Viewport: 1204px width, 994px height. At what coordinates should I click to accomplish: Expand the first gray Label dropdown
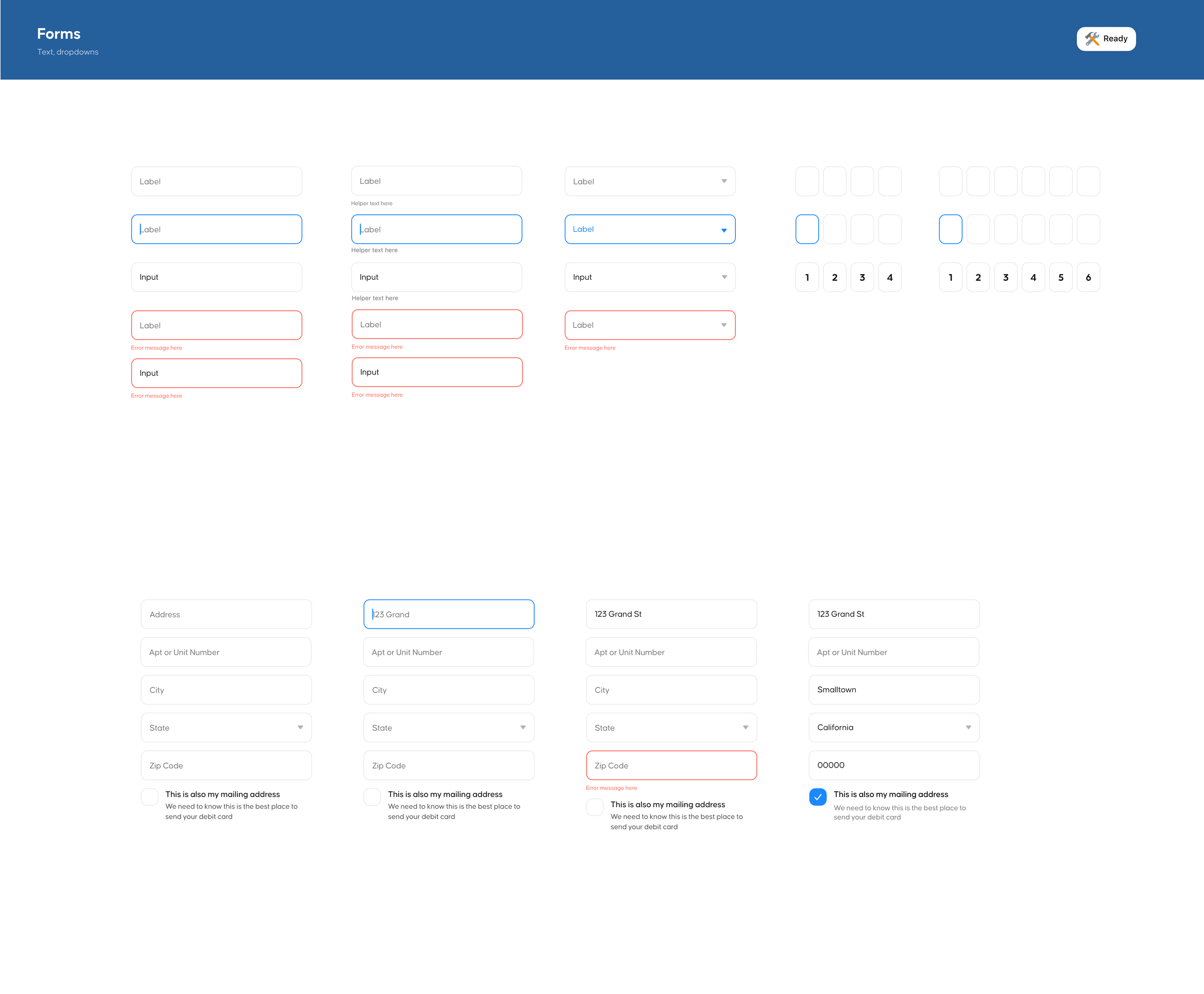pyautogui.click(x=650, y=182)
